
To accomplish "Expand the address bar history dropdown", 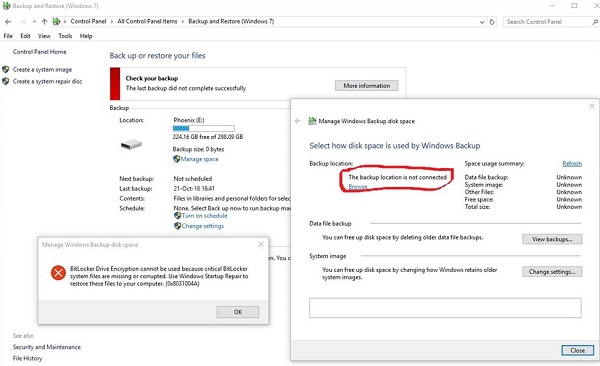I will click(x=482, y=22).
